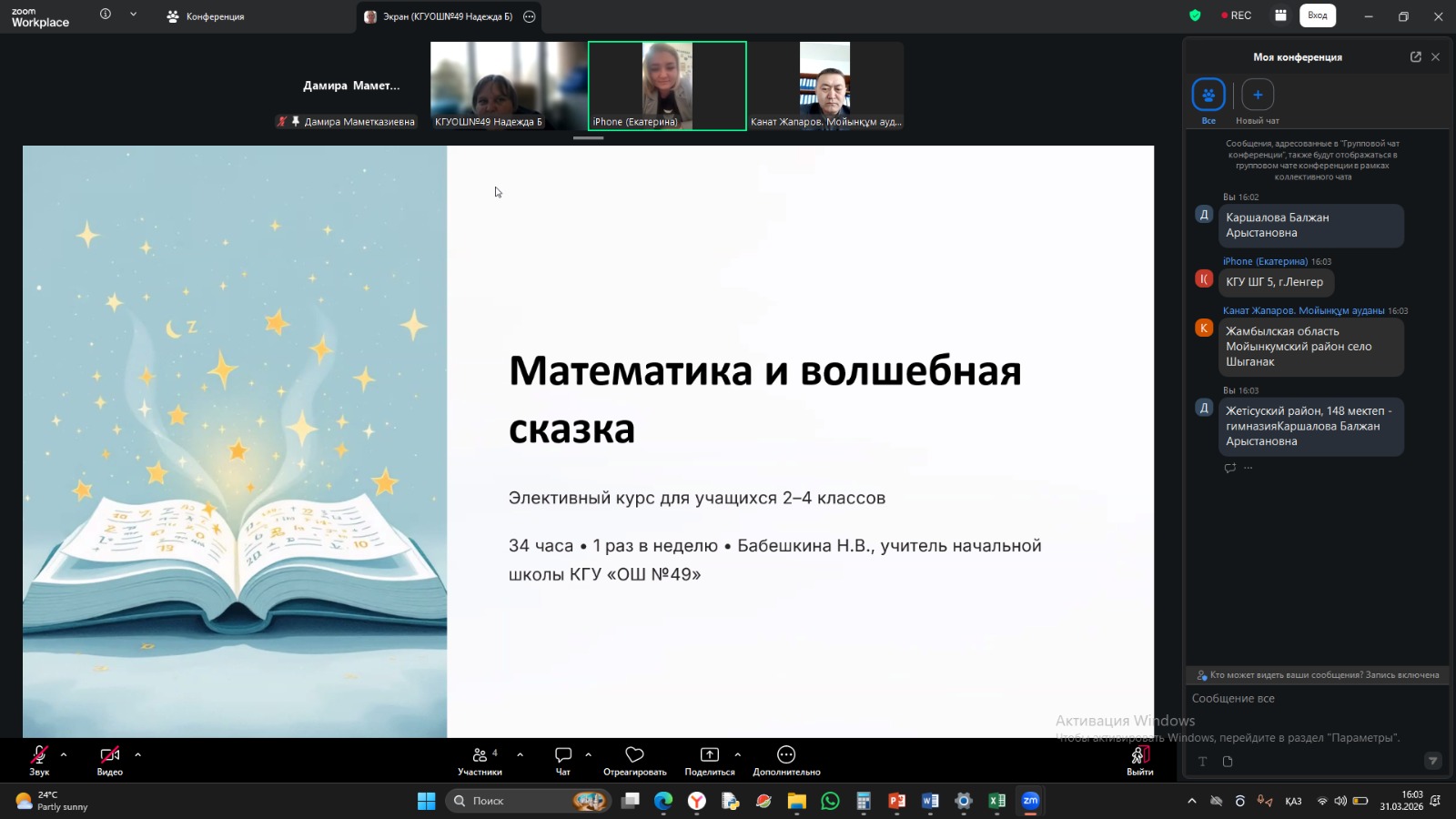Attach a file using the chat file icon
The height and width of the screenshot is (819, 1456).
coord(1228,762)
